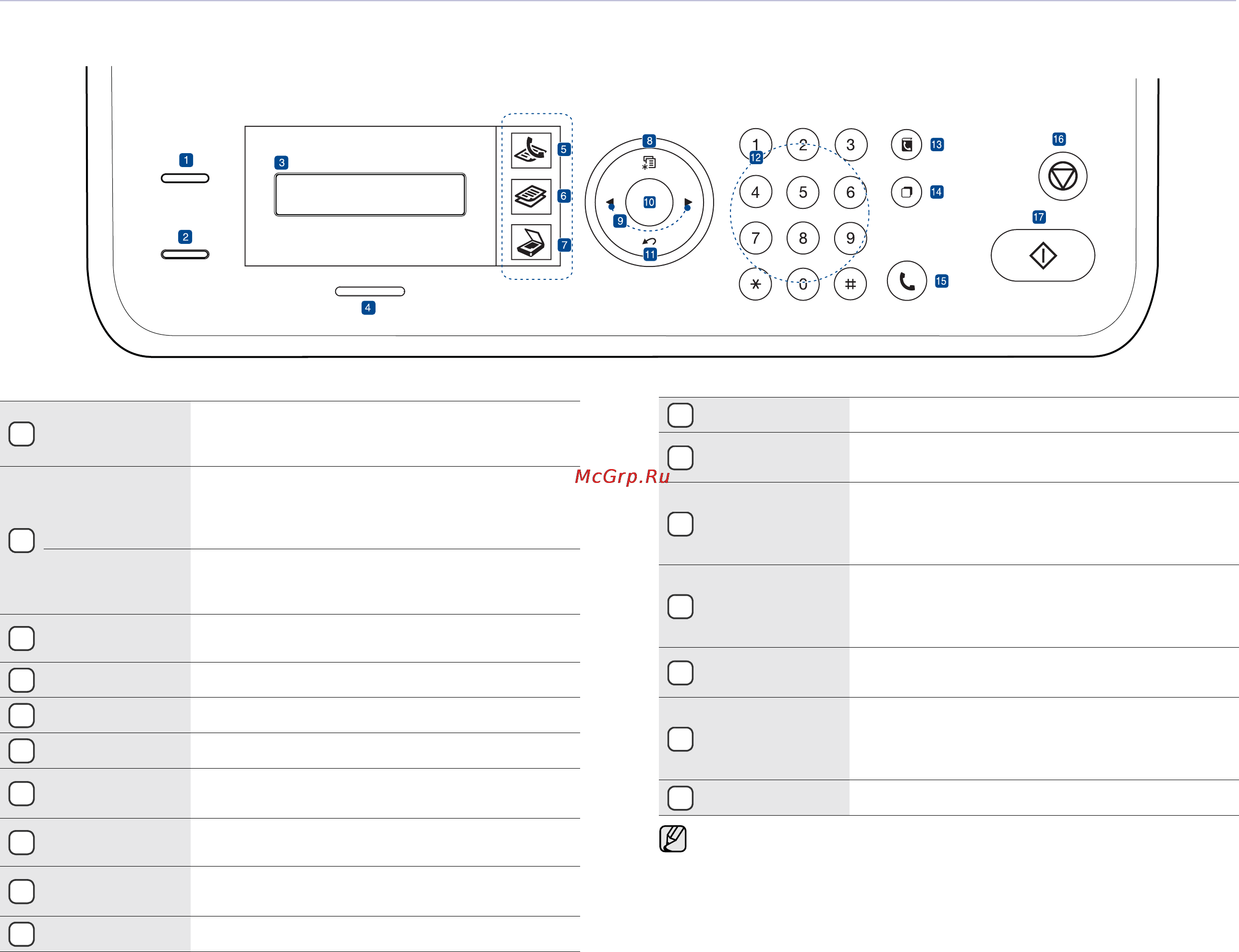Click the Stop/Clear button labeled 16
This screenshot has width=1239, height=952.
pos(1063,176)
